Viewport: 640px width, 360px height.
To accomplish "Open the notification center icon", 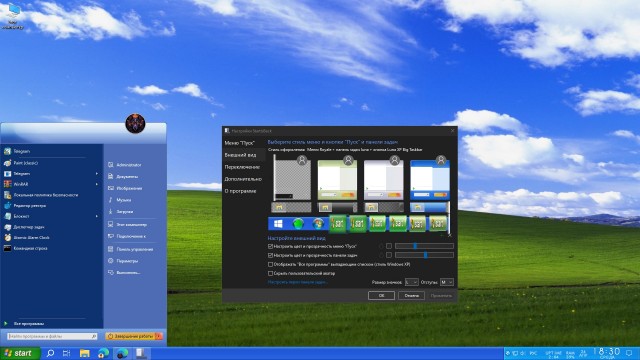I will tap(630, 353).
